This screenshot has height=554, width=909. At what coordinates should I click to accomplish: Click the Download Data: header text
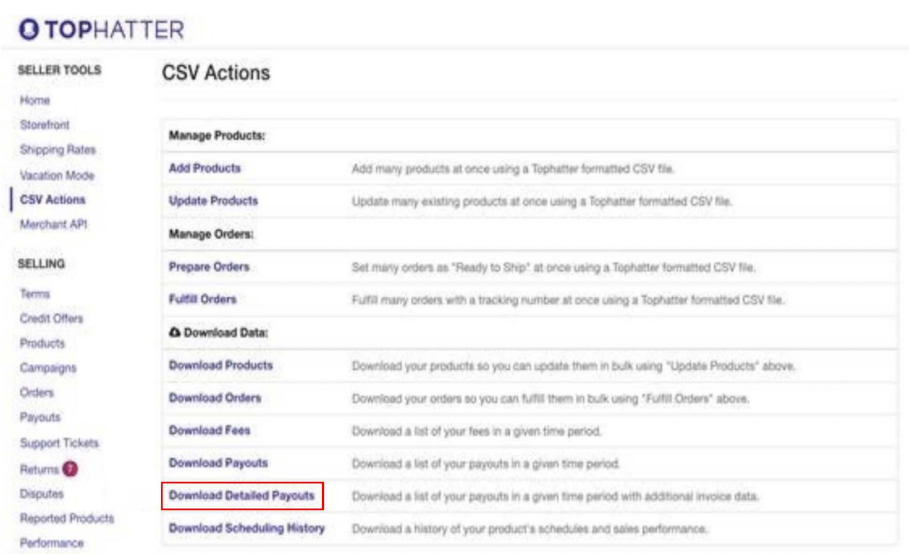point(226,333)
